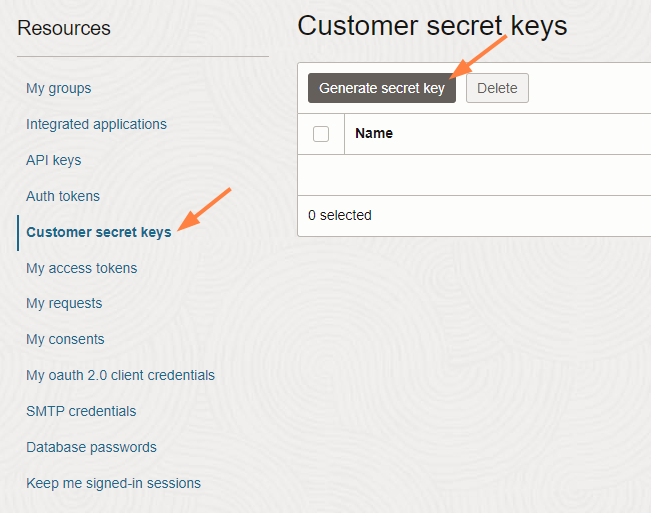651x513 pixels.
Task: Click the Name column header
Action: pyautogui.click(x=374, y=133)
